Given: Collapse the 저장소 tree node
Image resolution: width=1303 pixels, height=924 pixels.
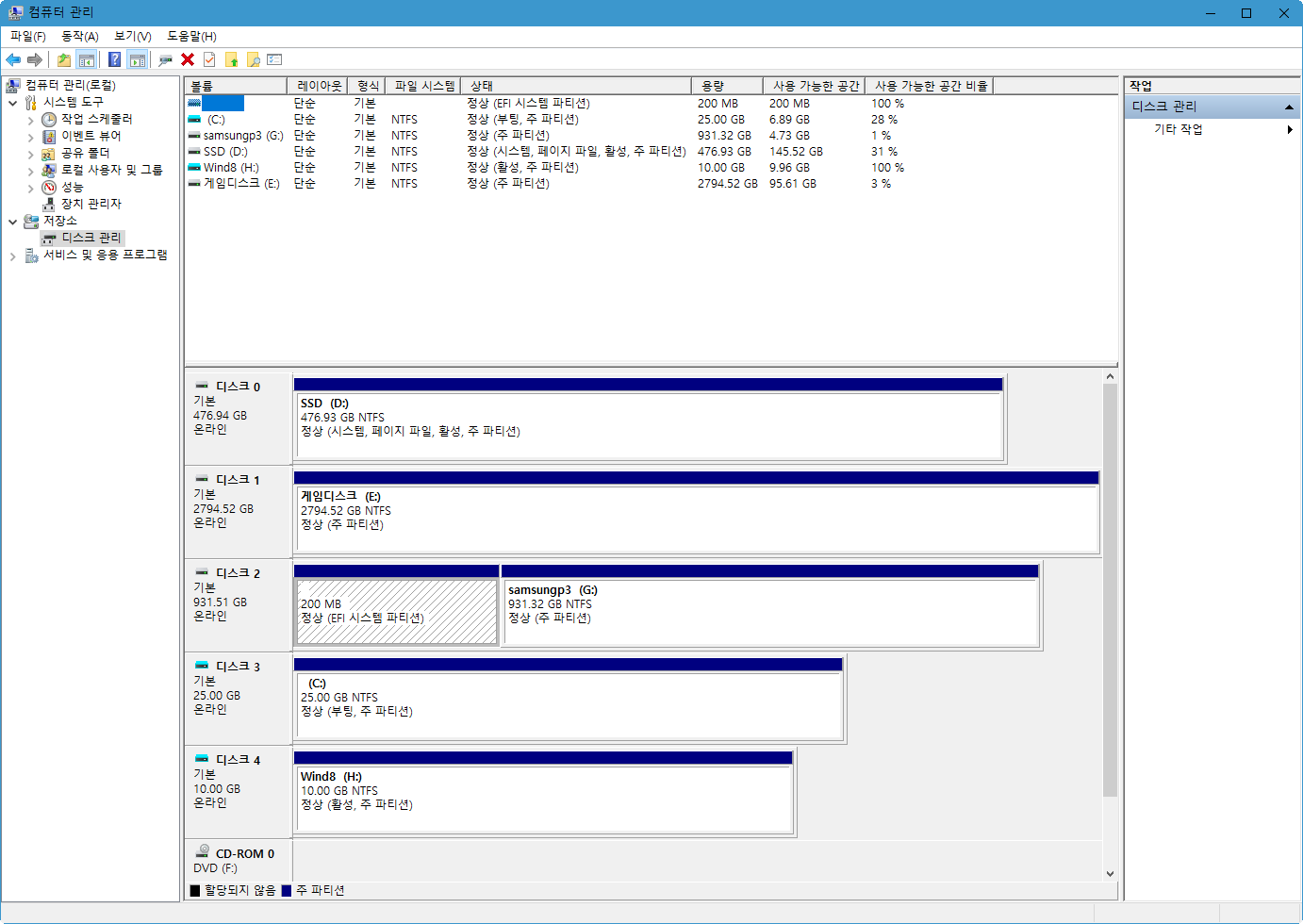Looking at the screenshot, I should coord(12,222).
